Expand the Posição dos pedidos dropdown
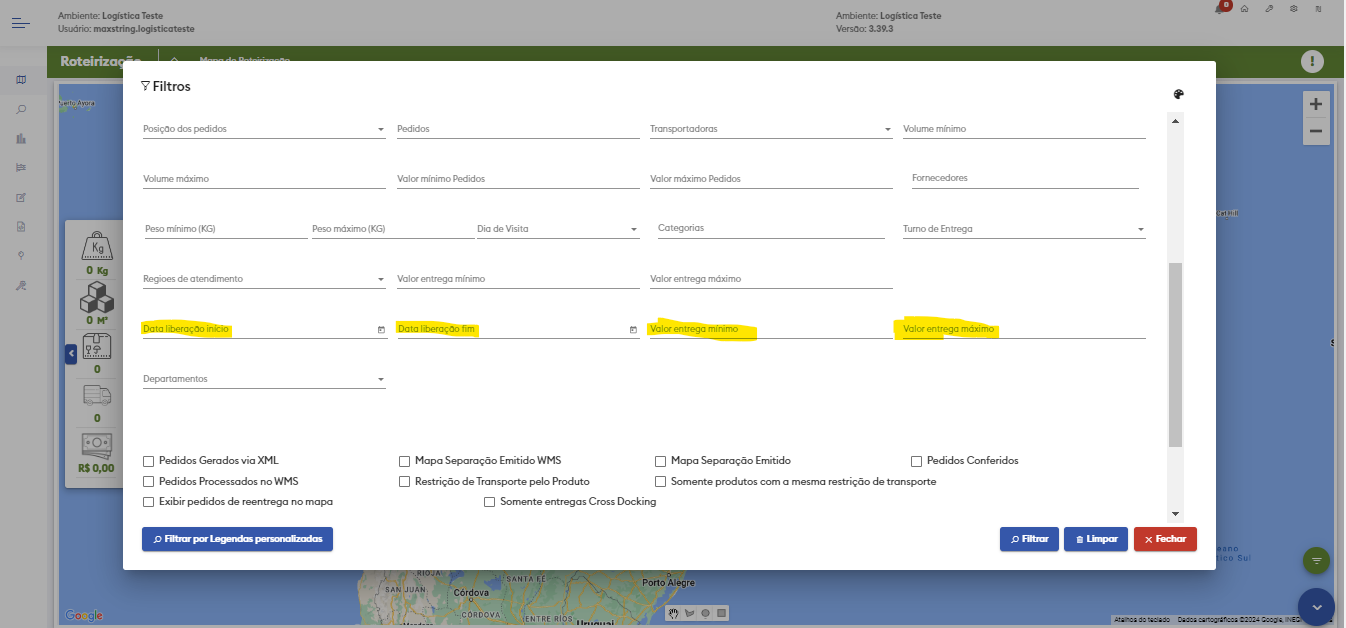 [x=381, y=130]
